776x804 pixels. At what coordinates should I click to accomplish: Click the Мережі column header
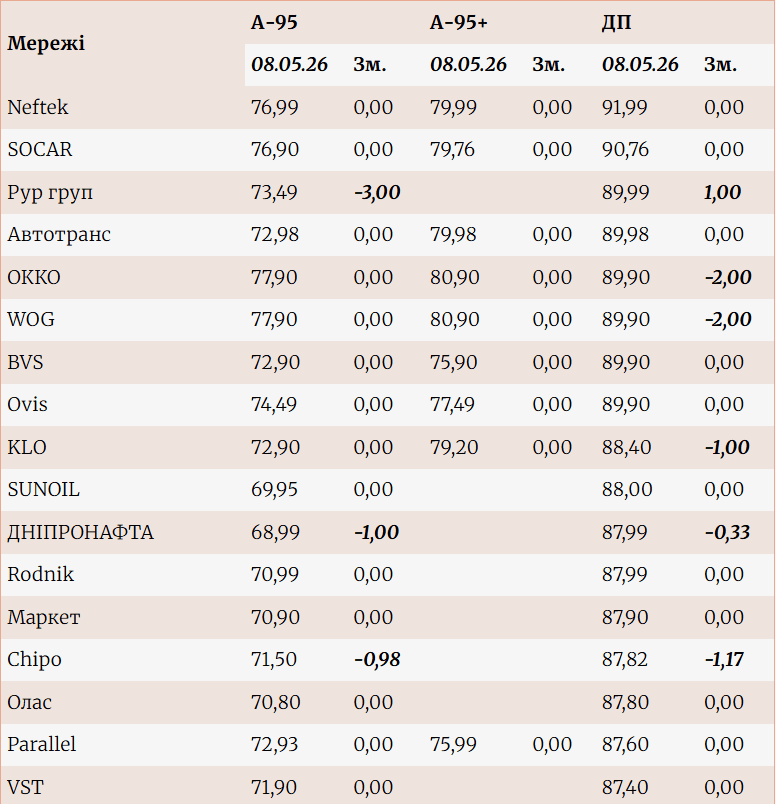click(46, 43)
